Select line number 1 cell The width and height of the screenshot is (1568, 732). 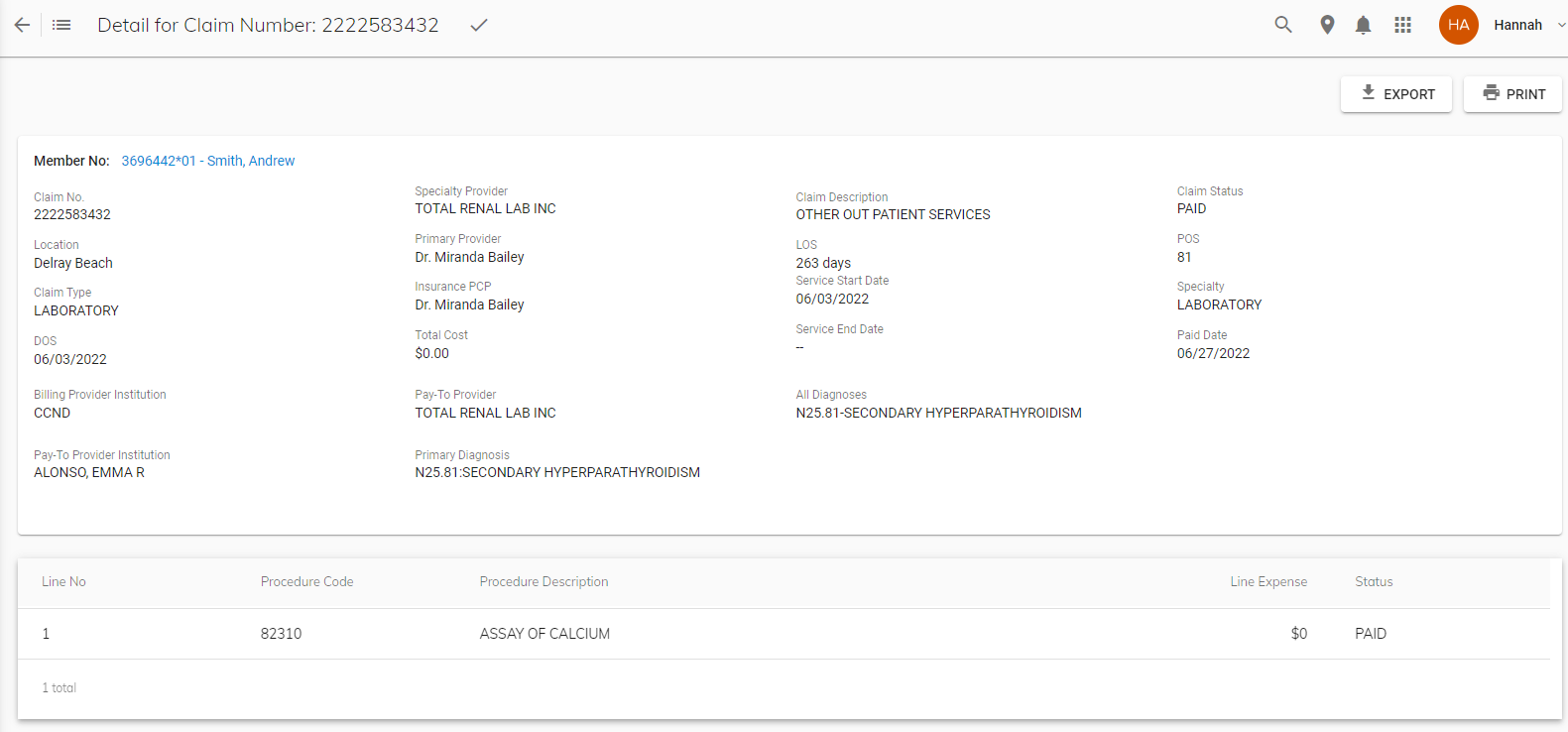pos(46,634)
